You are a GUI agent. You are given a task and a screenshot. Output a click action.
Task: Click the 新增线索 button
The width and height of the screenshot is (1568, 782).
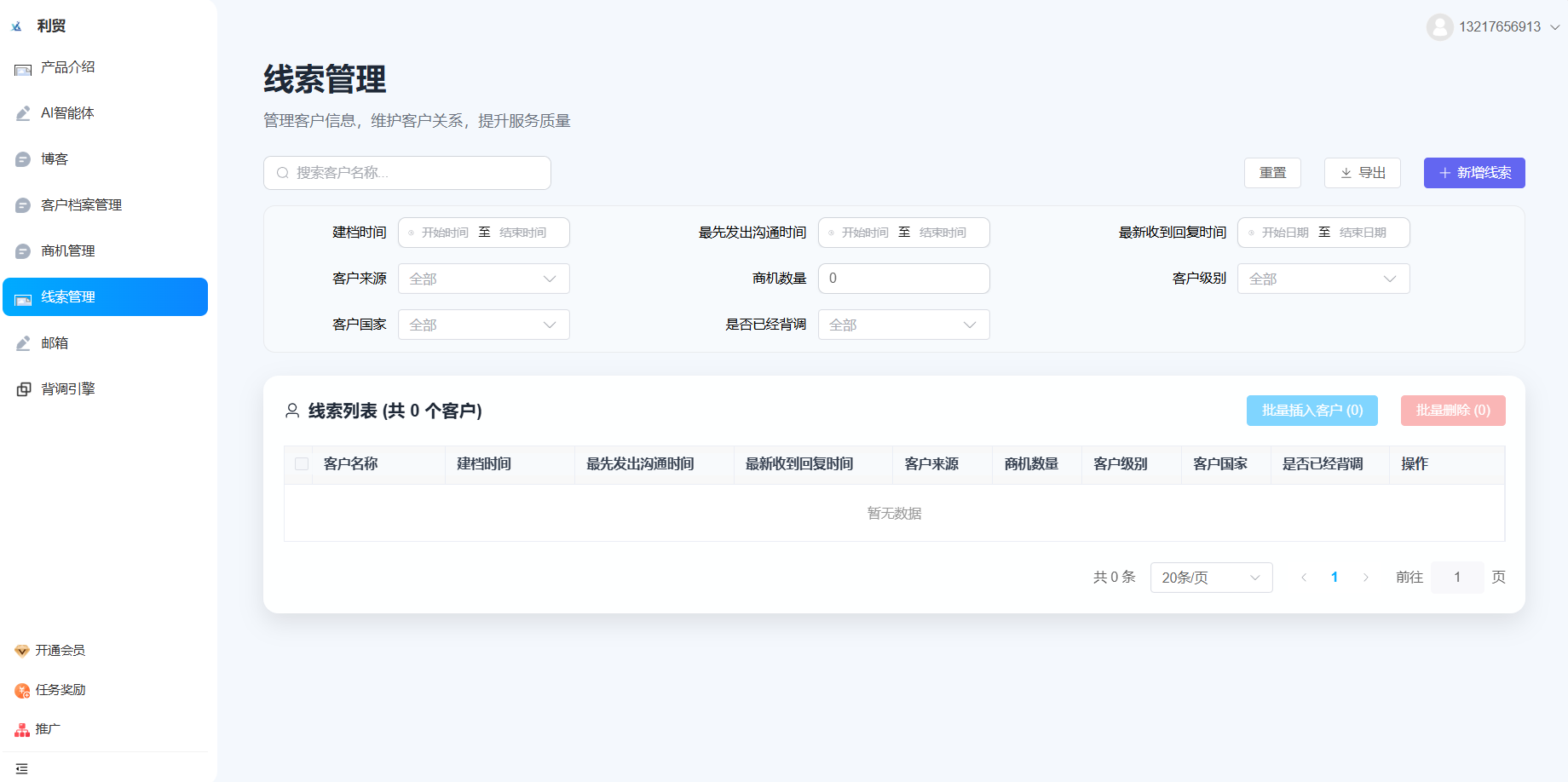click(1473, 173)
